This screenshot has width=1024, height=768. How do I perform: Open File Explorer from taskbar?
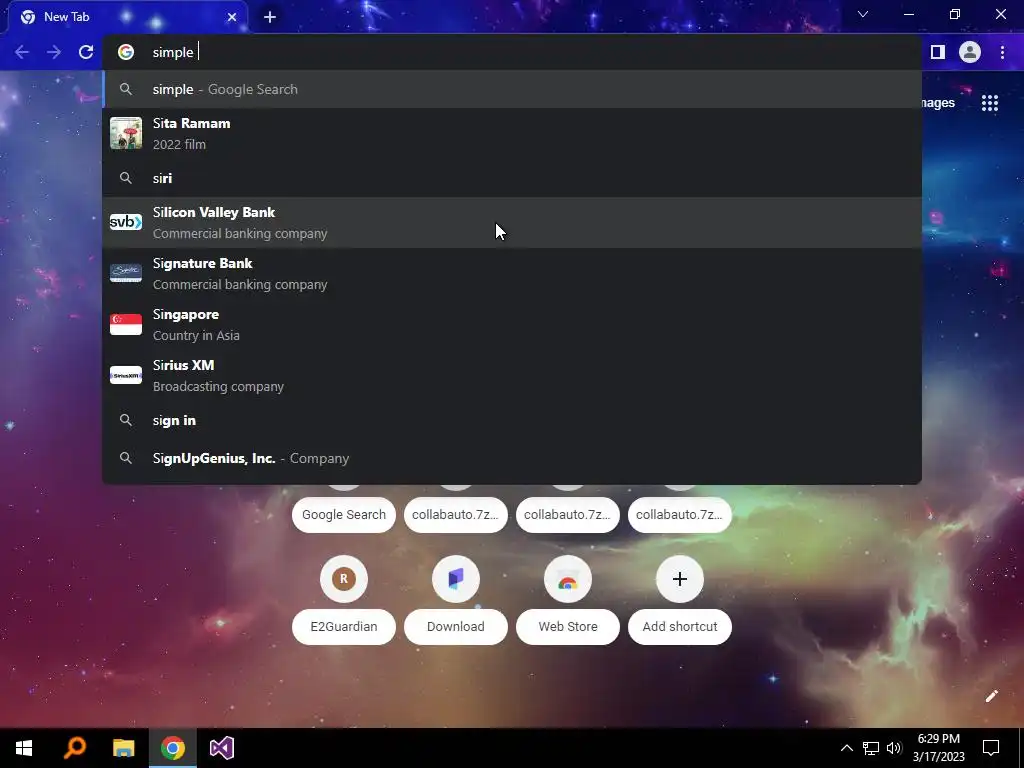point(123,748)
